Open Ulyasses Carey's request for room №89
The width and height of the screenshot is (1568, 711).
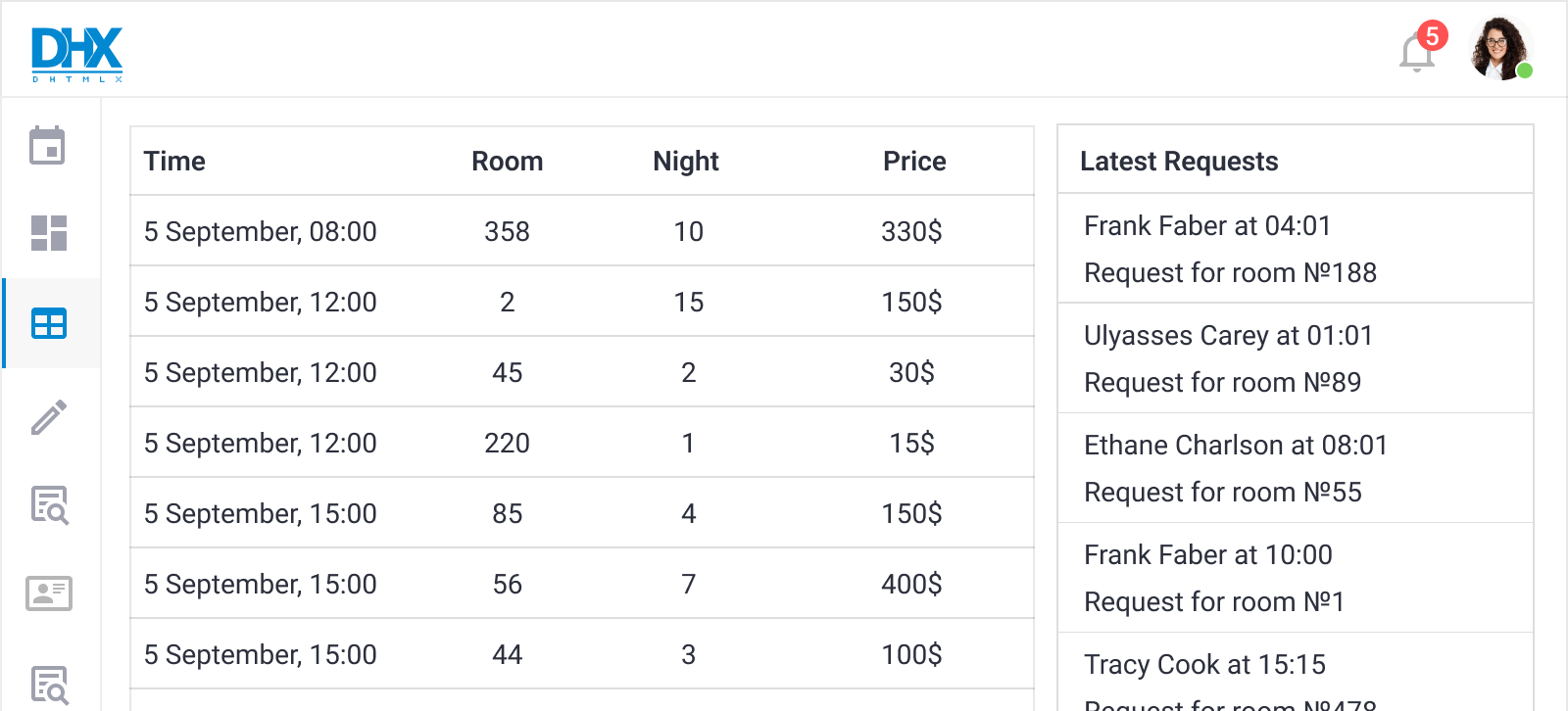(x=1295, y=359)
